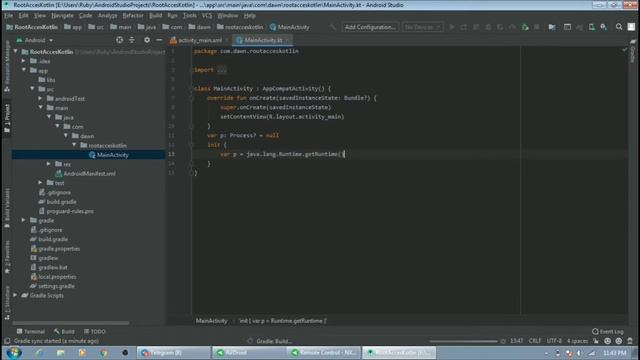Open the Resource Manager side tab
The width and height of the screenshot is (640, 360).
point(7,66)
